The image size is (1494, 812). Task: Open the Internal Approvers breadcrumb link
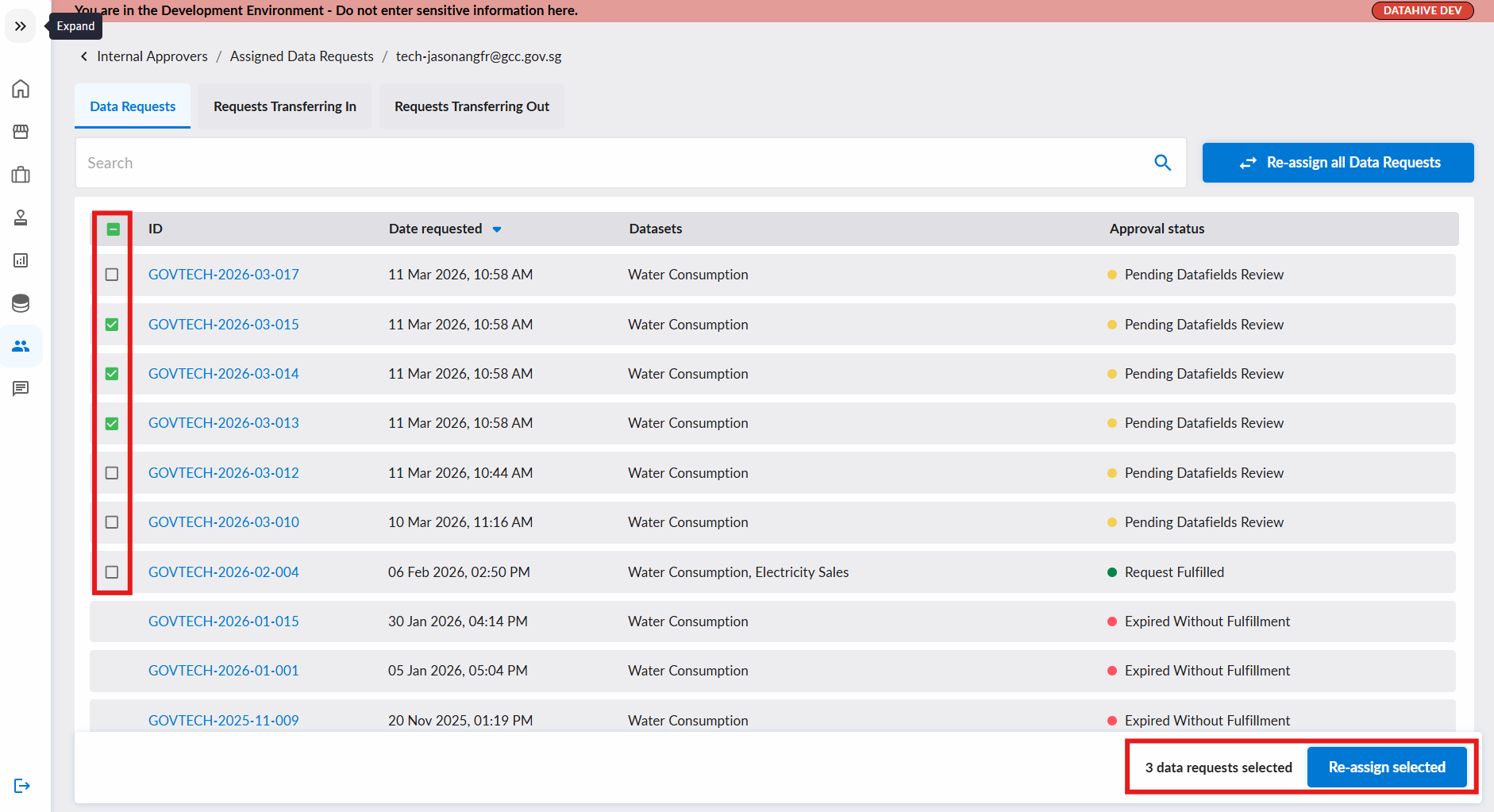pos(152,56)
